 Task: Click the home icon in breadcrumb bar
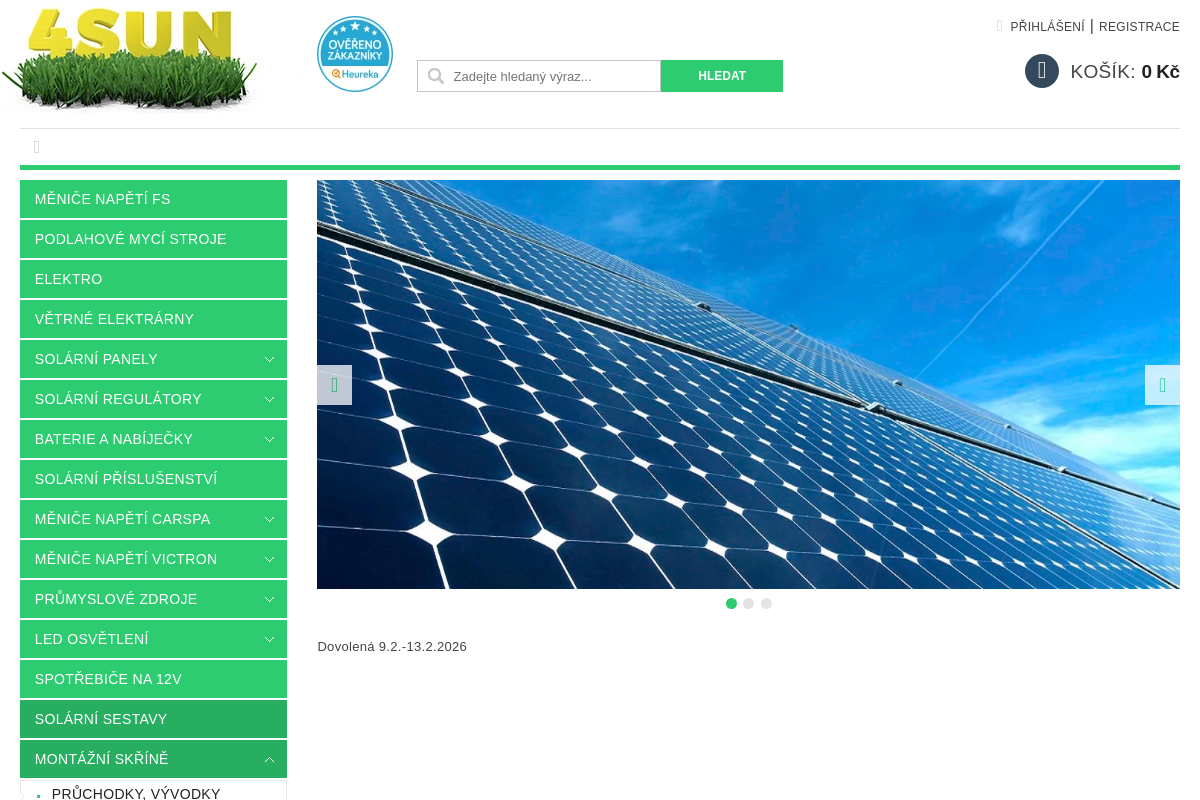coord(37,147)
